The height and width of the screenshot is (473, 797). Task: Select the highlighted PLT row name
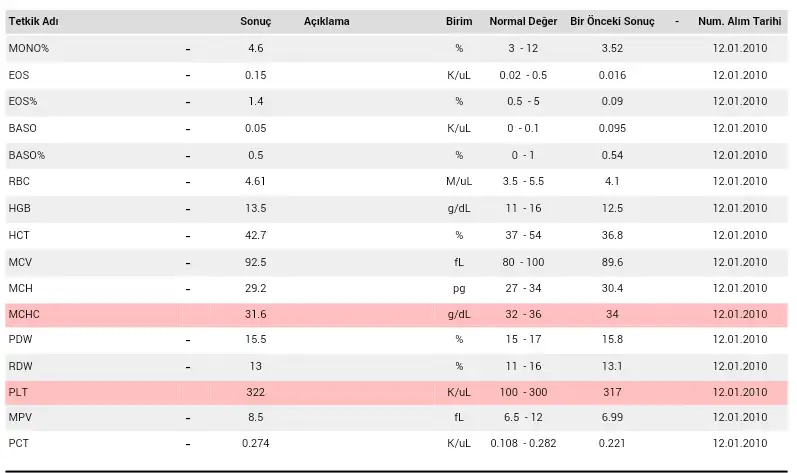point(18,390)
